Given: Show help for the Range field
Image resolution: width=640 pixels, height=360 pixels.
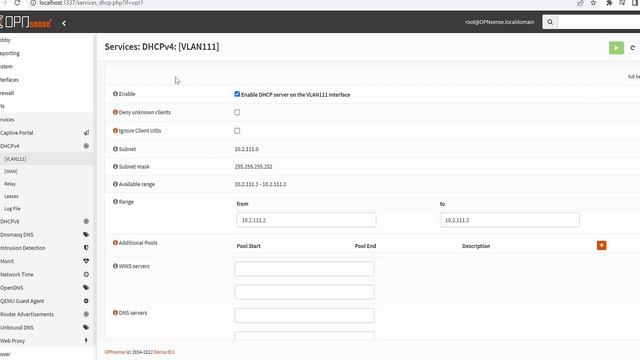Looking at the screenshot, I should coord(115,202).
